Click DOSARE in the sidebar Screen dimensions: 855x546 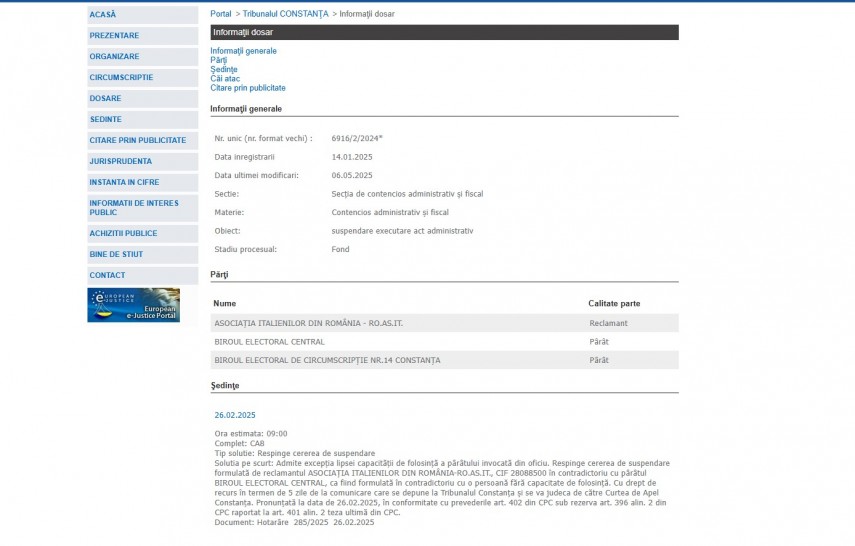click(142, 98)
